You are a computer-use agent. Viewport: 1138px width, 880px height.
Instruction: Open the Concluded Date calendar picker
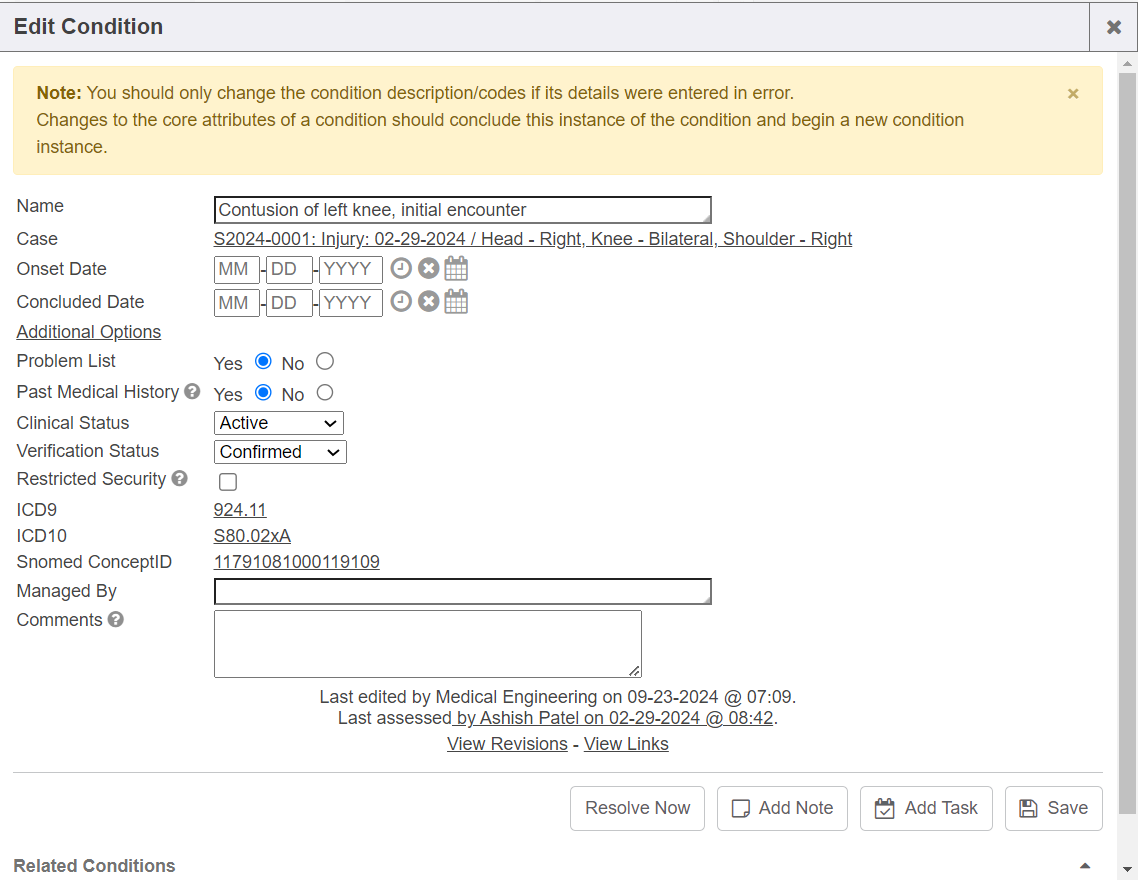pyautogui.click(x=456, y=302)
